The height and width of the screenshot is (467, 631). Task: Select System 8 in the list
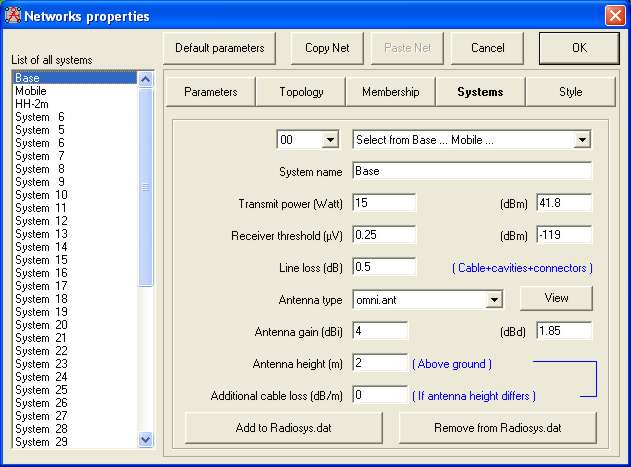(75, 169)
